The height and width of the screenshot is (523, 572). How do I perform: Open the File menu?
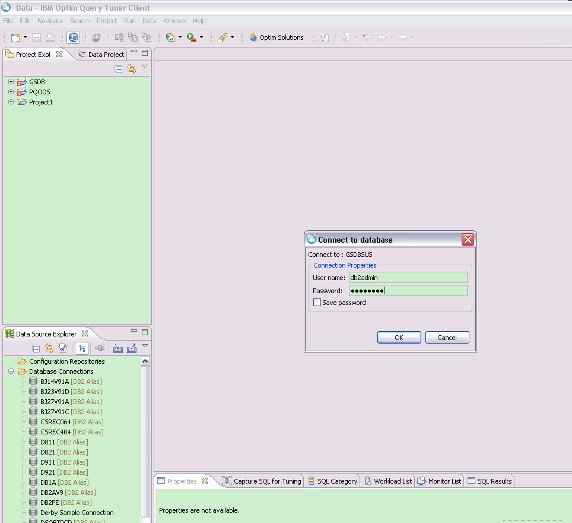coord(8,21)
